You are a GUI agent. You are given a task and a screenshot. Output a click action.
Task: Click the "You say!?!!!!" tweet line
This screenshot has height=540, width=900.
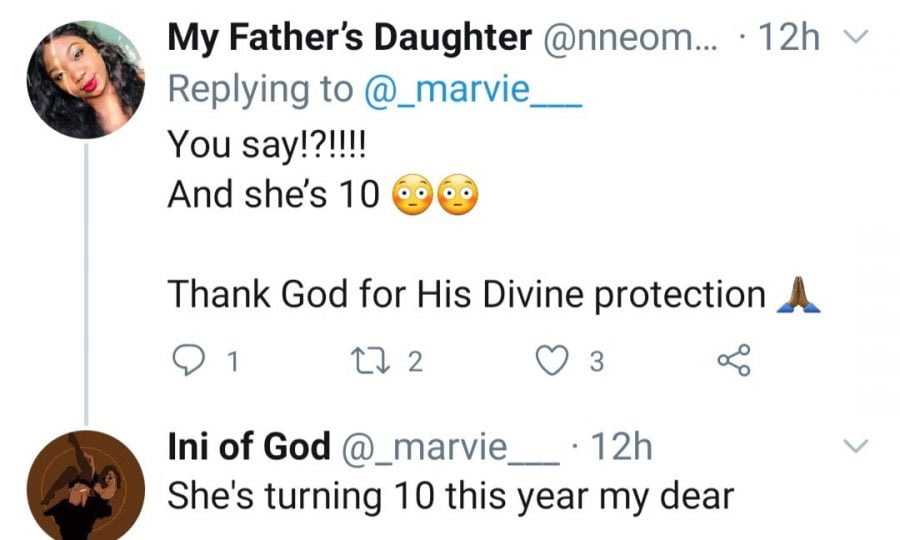267,143
